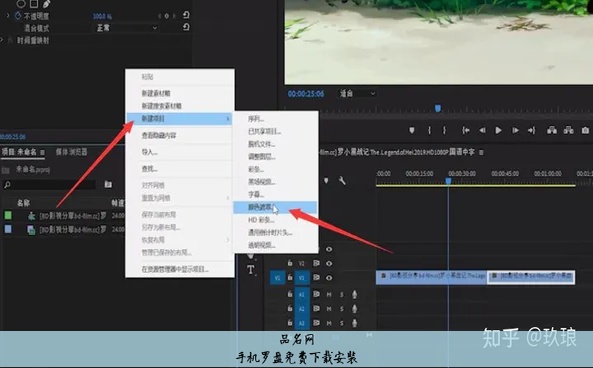This screenshot has width=593, height=368.
Task: Choose 透明视频... from the submenu
Action: click(x=275, y=245)
